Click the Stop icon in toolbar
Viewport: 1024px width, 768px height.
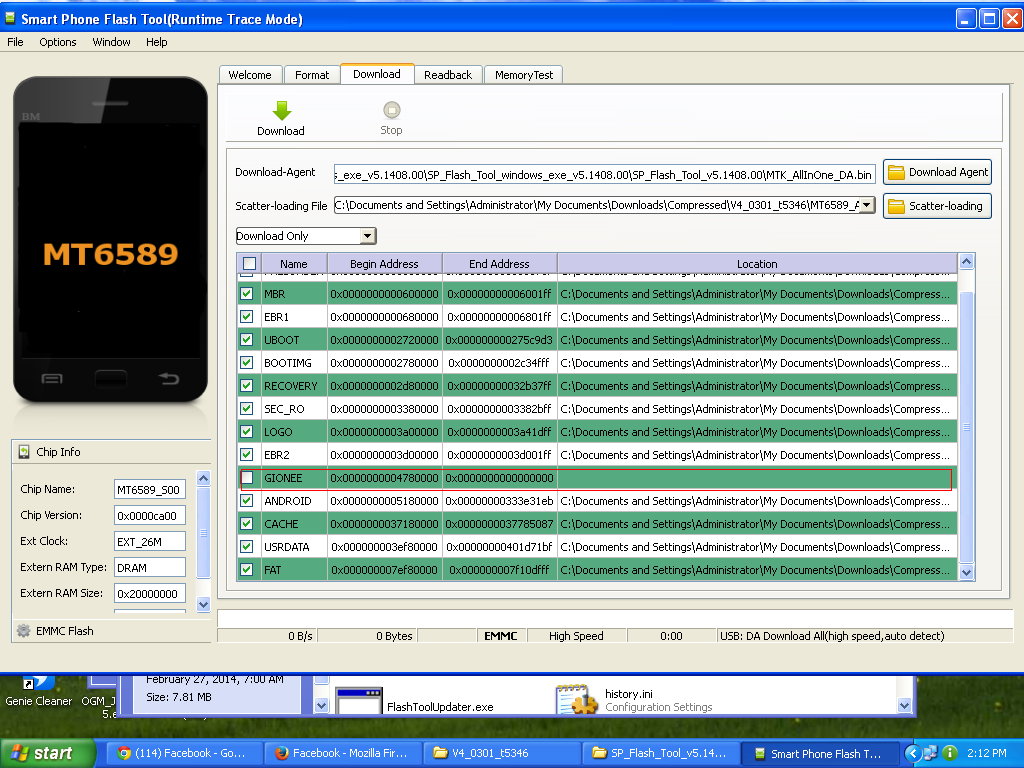(391, 110)
